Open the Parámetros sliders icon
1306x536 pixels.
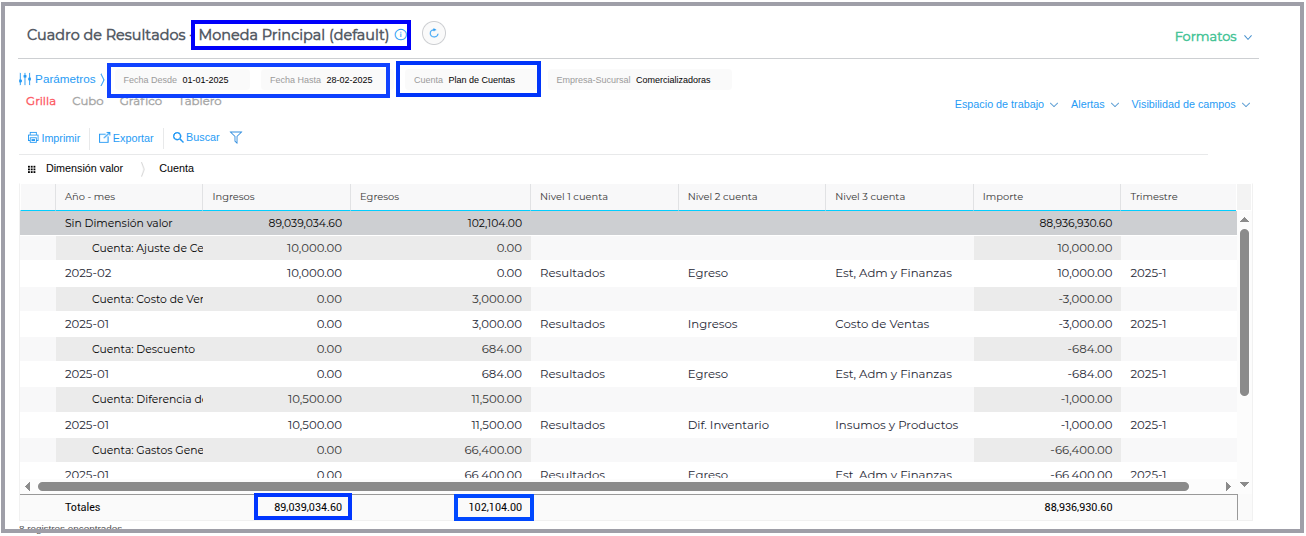[25, 79]
